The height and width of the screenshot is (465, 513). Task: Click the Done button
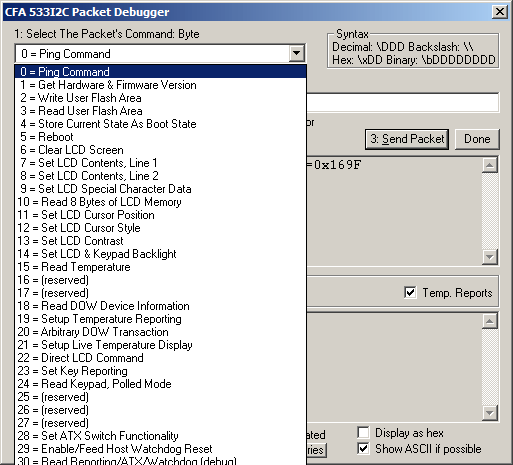click(477, 139)
